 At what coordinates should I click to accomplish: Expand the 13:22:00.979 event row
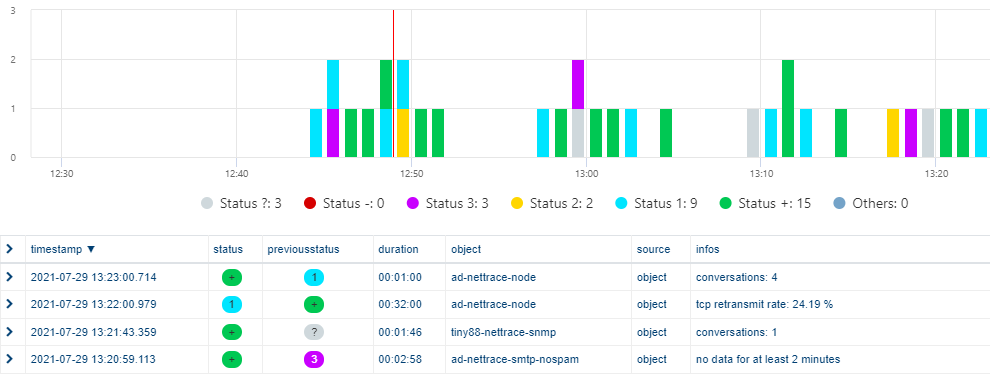pos(9,304)
